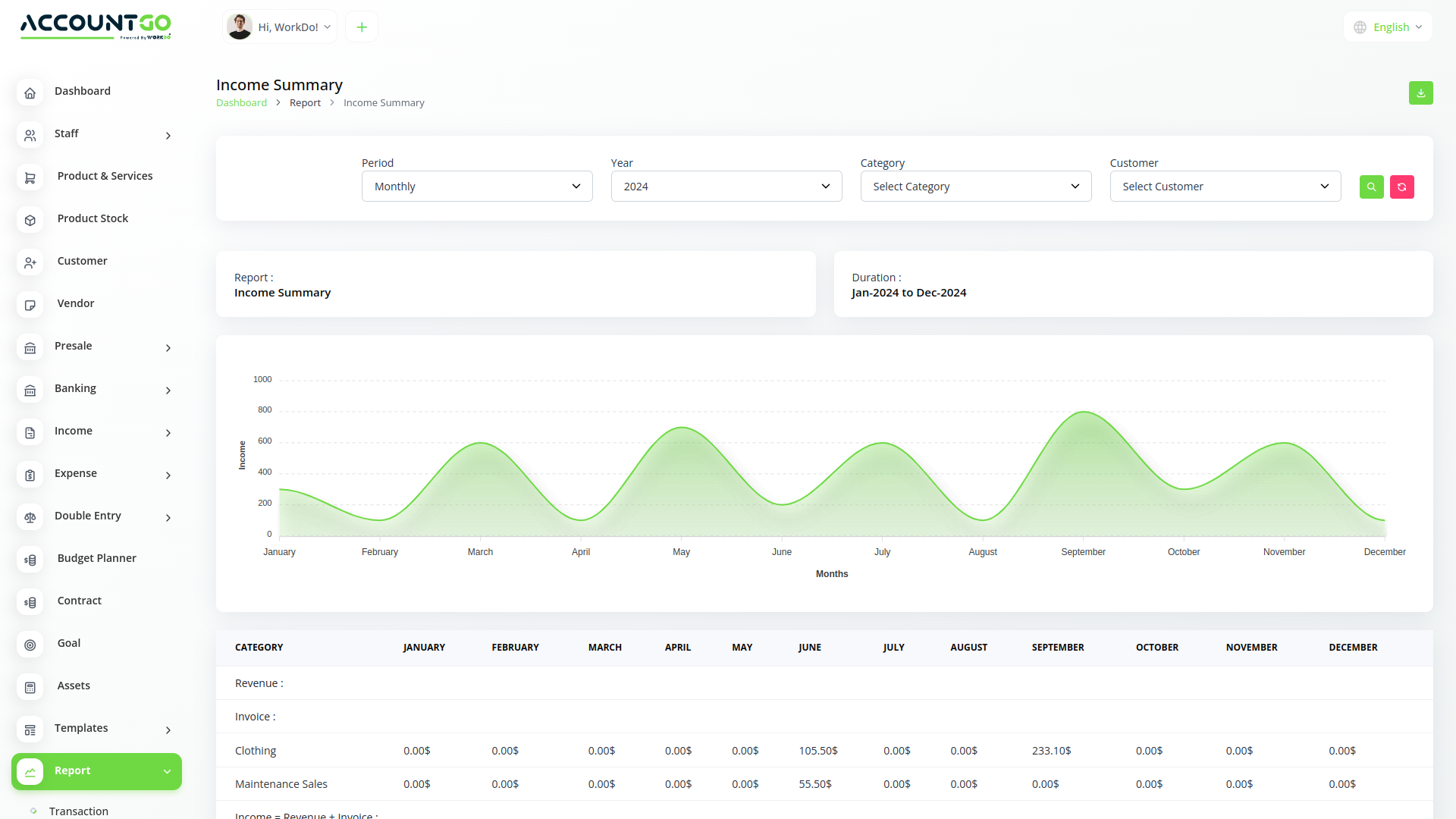The width and height of the screenshot is (1456, 819).
Task: Click the Dashboard breadcrumb link
Action: coord(241,102)
